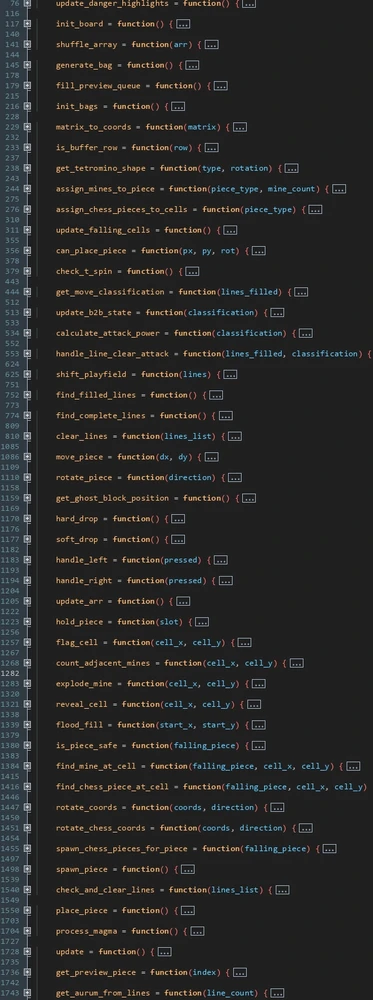Click ellipsis marker after count_adjacent_mines
Viewport: 373px width, 1000px height.
296,663
